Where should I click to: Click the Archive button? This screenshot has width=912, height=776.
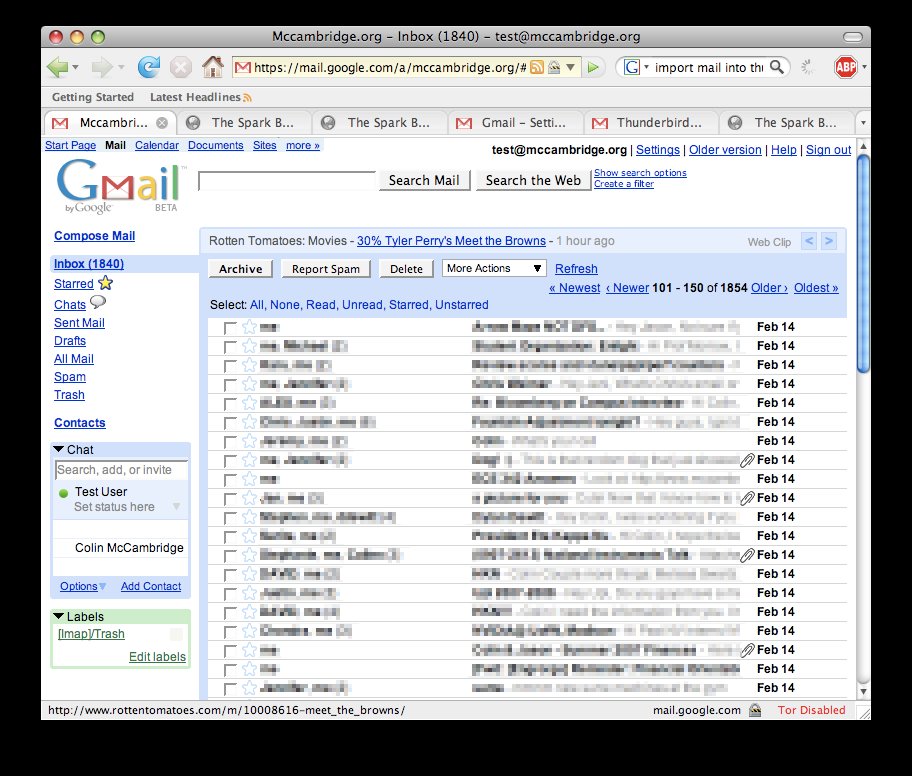click(x=241, y=269)
